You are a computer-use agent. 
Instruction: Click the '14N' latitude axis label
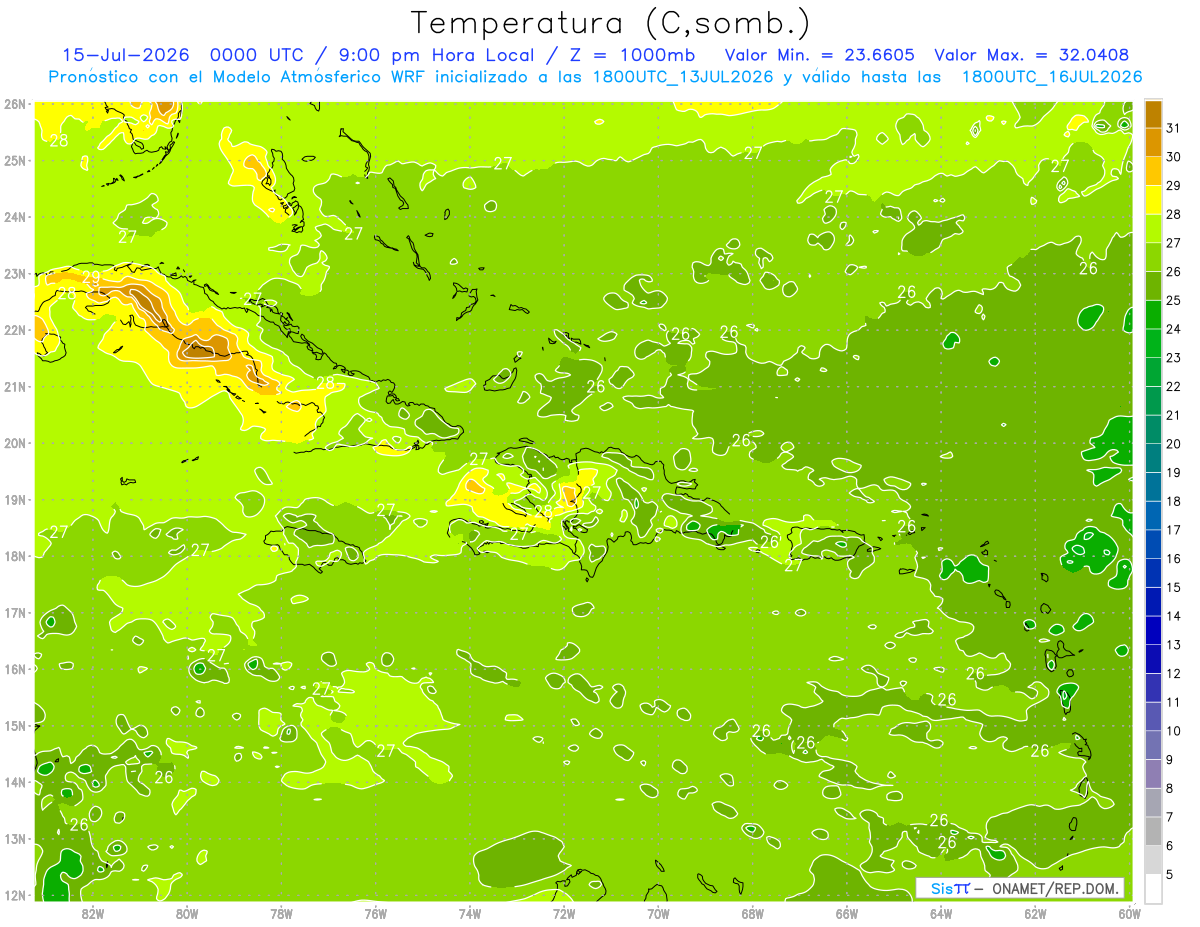coord(14,782)
